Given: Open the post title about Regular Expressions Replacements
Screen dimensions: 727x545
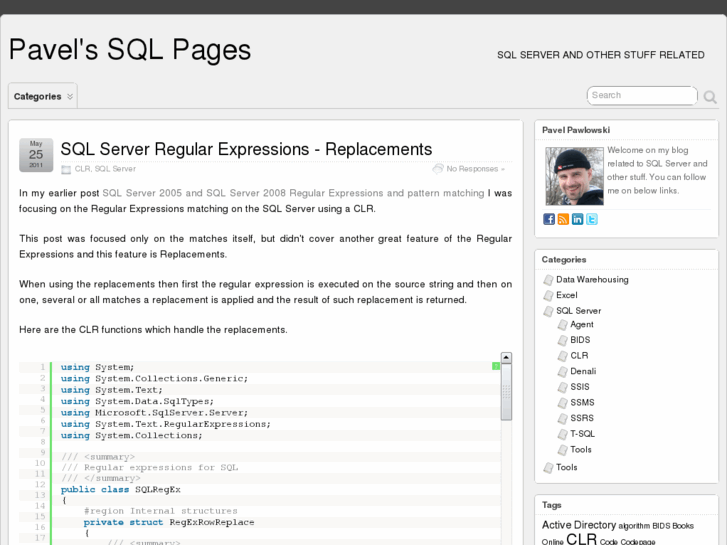Looking at the screenshot, I should [x=246, y=149].
